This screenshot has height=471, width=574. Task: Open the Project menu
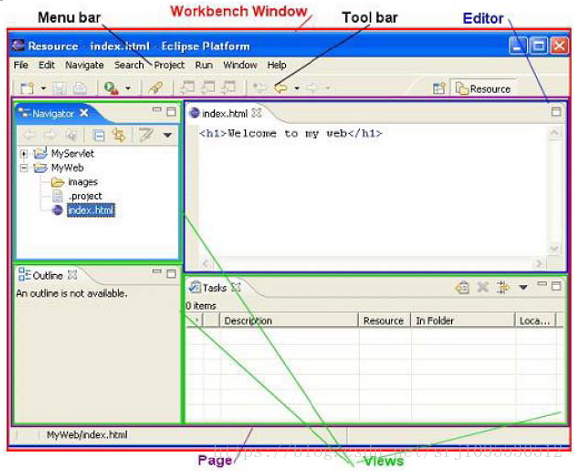pos(169,65)
